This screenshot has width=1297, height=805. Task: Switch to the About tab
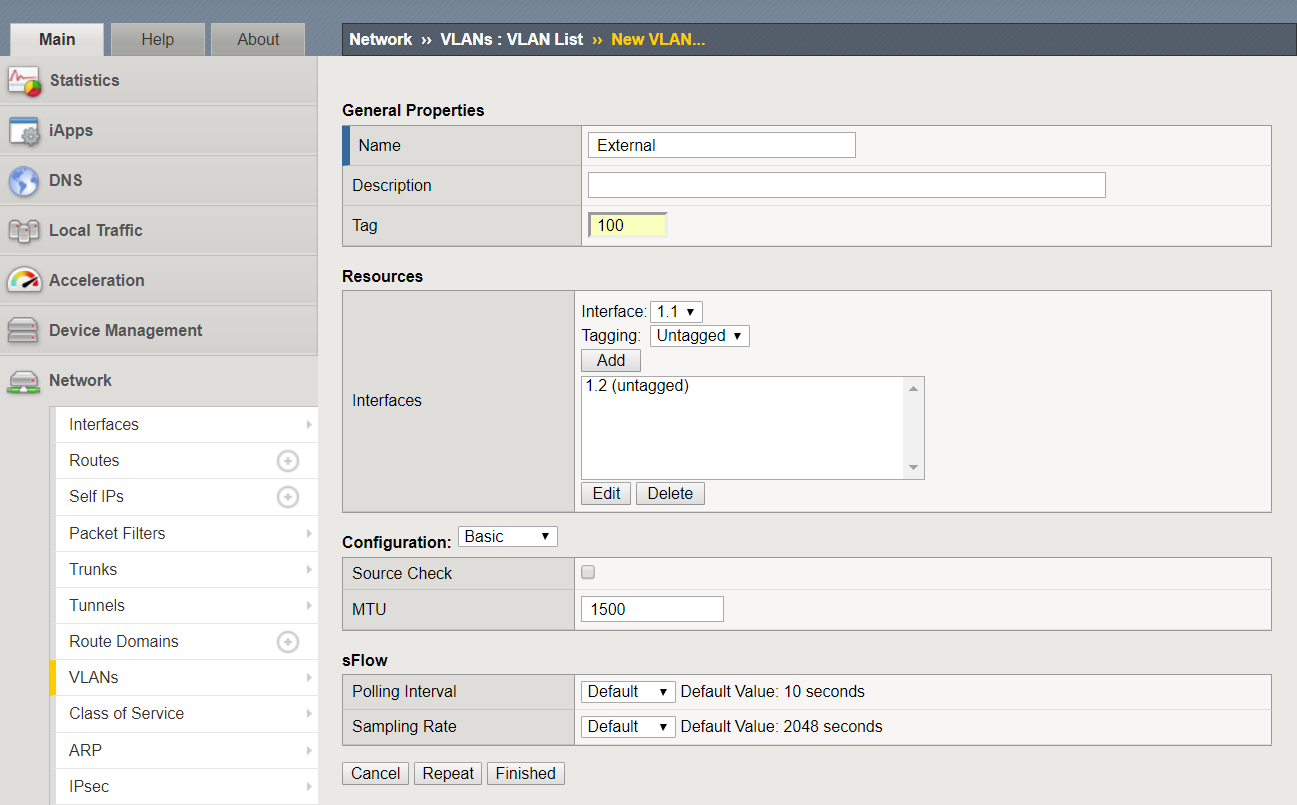coord(258,39)
